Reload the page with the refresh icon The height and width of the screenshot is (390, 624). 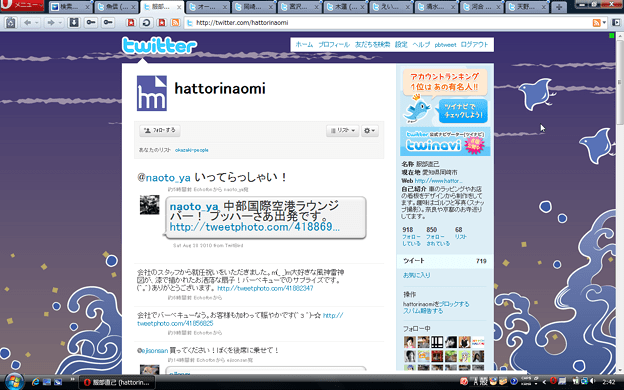tap(146, 23)
